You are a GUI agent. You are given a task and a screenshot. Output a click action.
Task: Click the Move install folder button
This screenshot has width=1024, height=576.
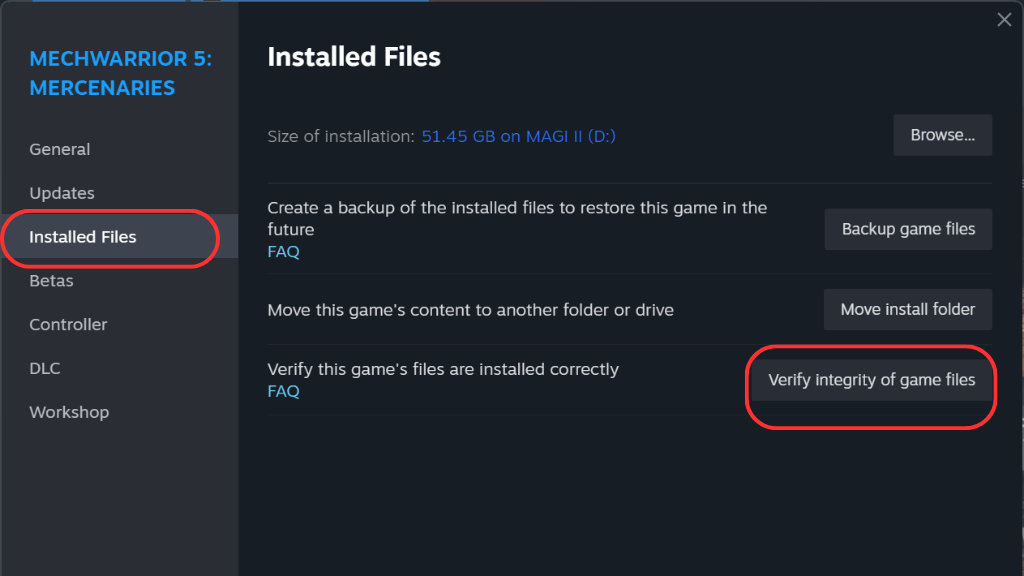coord(907,310)
